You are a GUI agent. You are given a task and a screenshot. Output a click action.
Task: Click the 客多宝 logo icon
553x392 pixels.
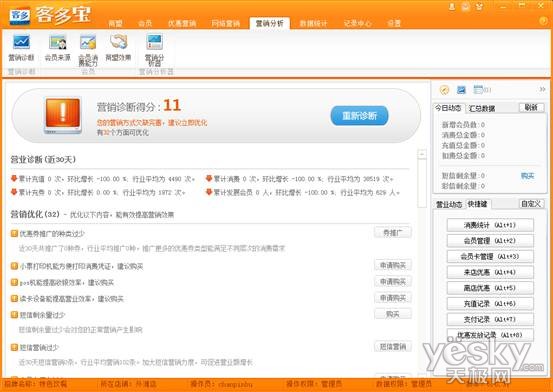20,16
